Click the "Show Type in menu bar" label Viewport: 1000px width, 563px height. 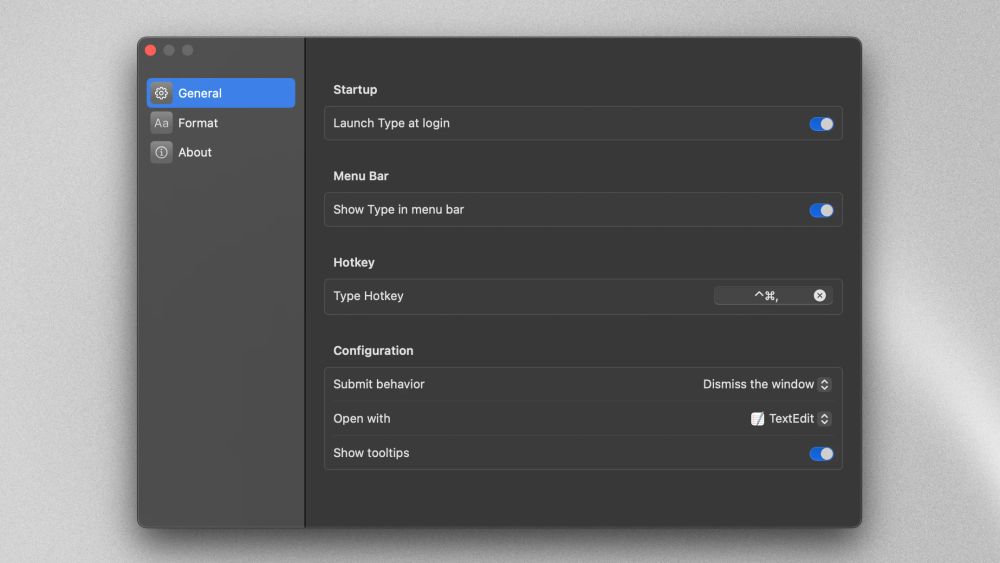coord(398,210)
